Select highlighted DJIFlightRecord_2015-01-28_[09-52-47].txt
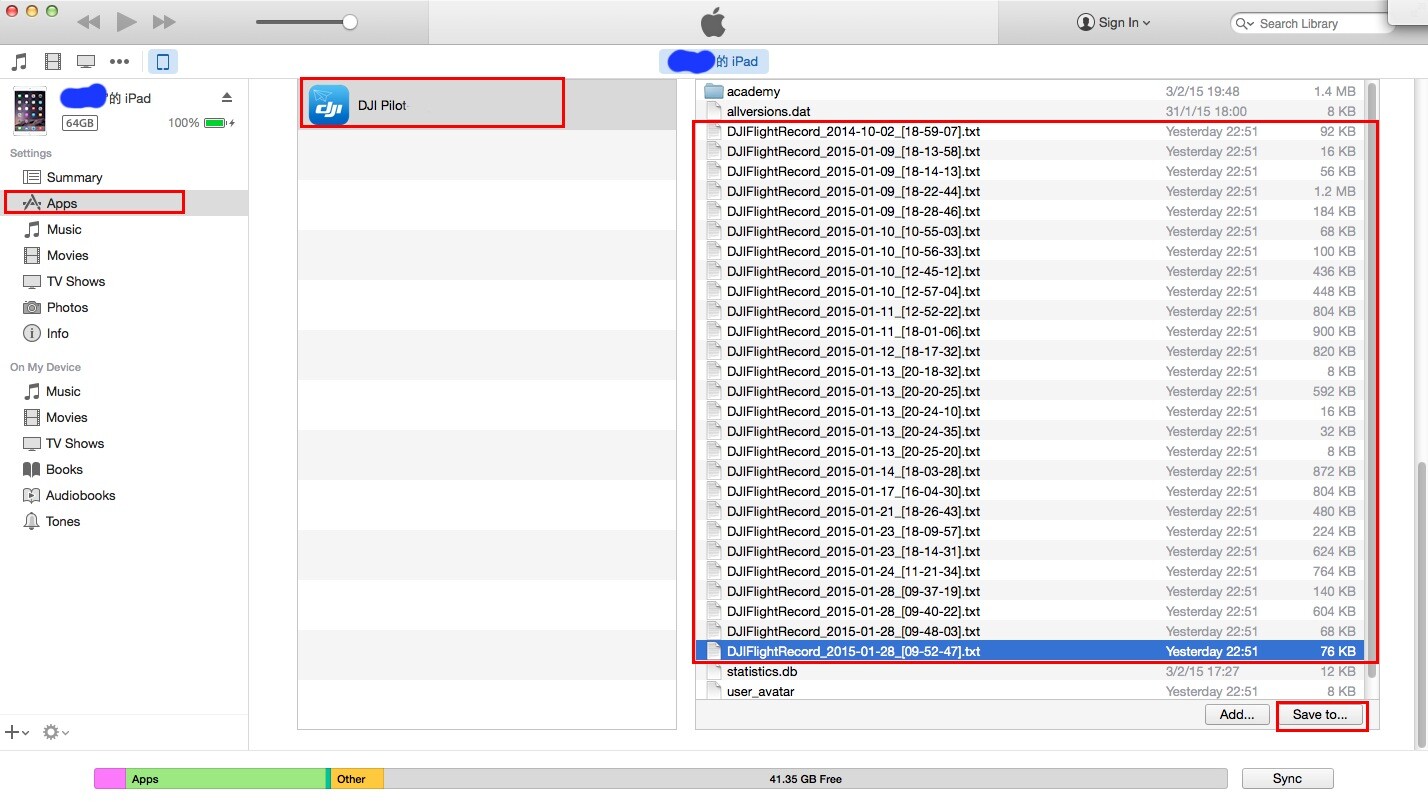The height and width of the screenshot is (802, 1428). [1030, 651]
